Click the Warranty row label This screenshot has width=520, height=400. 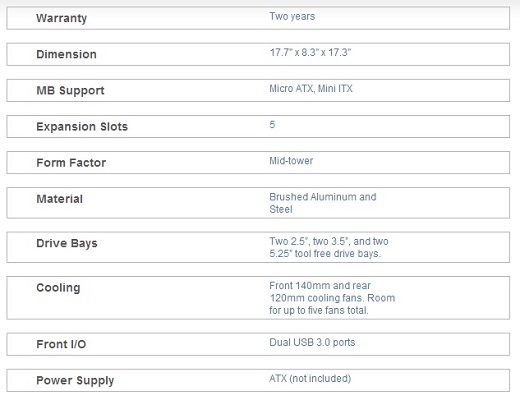(x=62, y=18)
